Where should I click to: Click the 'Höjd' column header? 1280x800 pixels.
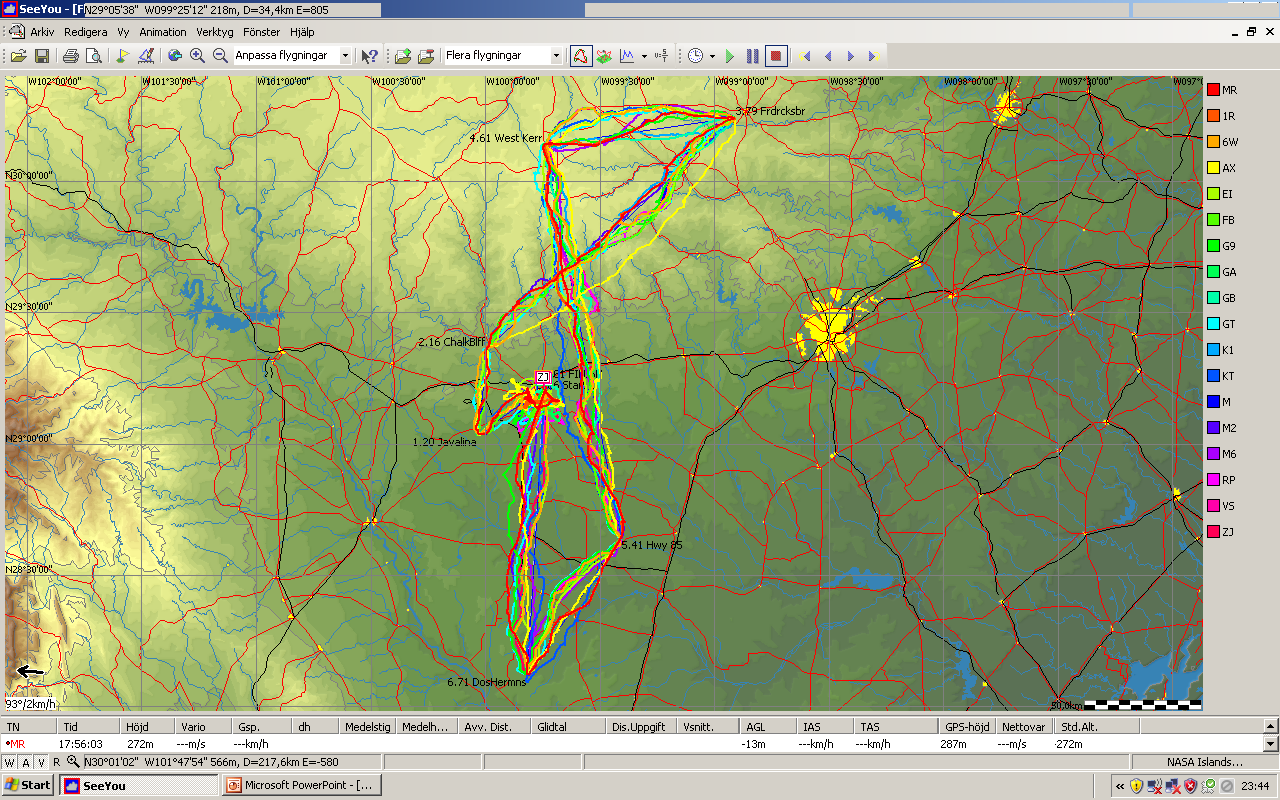[x=148, y=727]
